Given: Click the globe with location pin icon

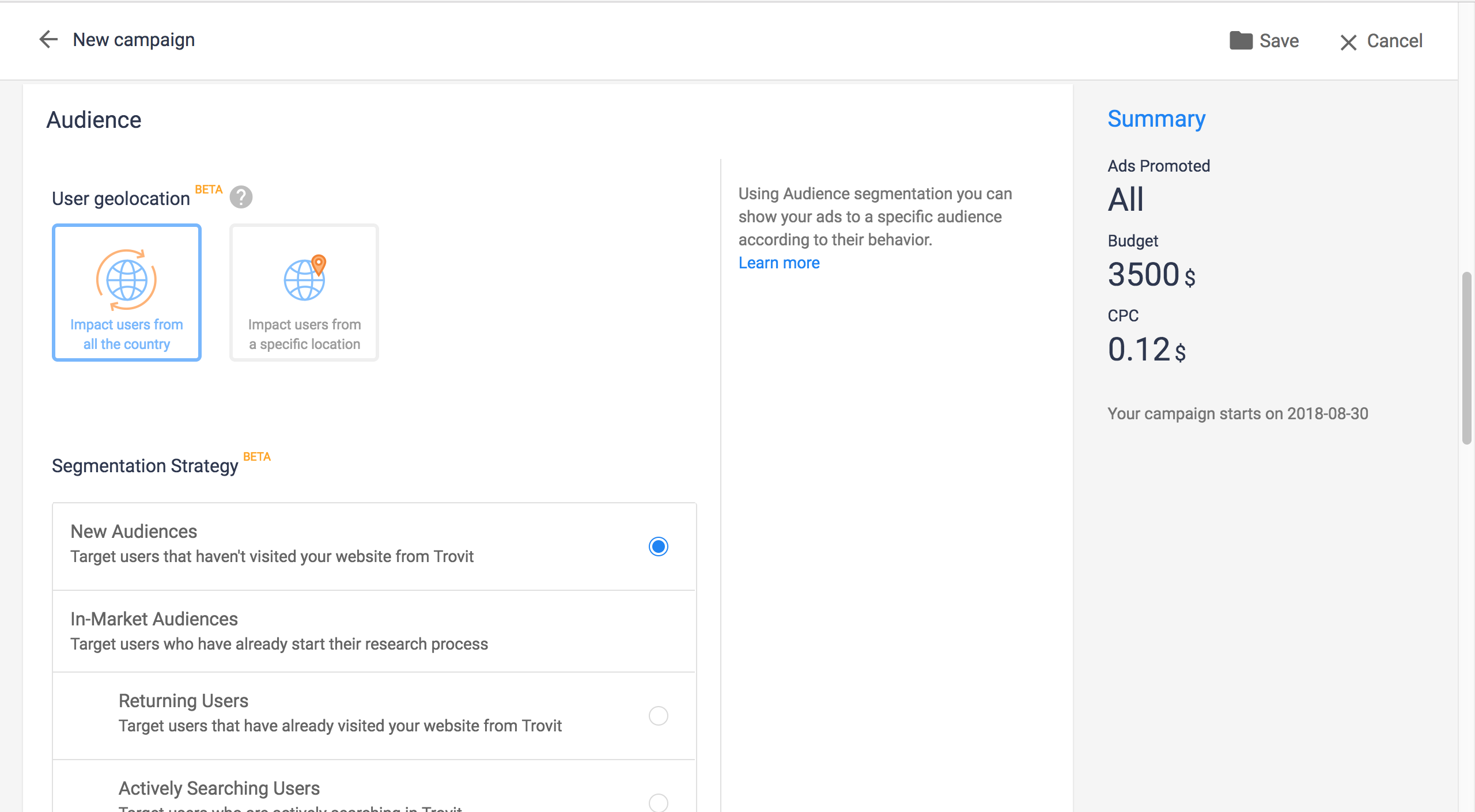Looking at the screenshot, I should tap(305, 278).
